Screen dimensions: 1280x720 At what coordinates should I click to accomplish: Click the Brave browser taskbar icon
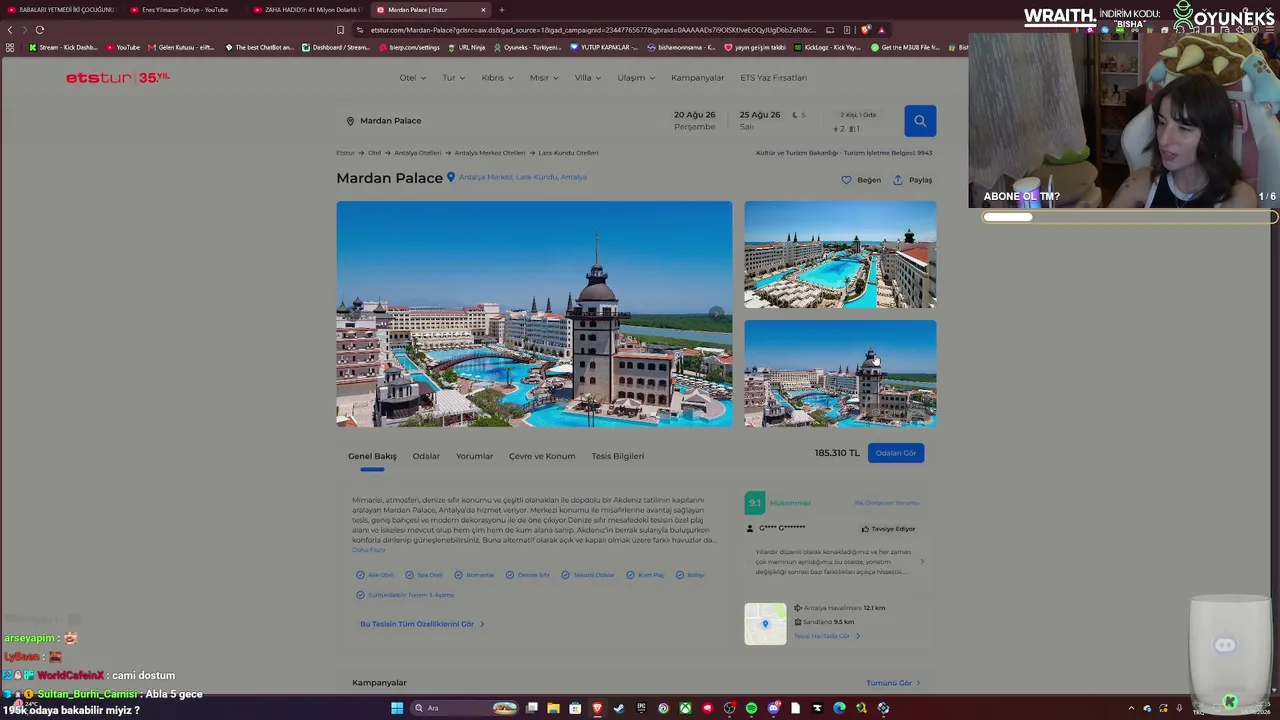597,708
